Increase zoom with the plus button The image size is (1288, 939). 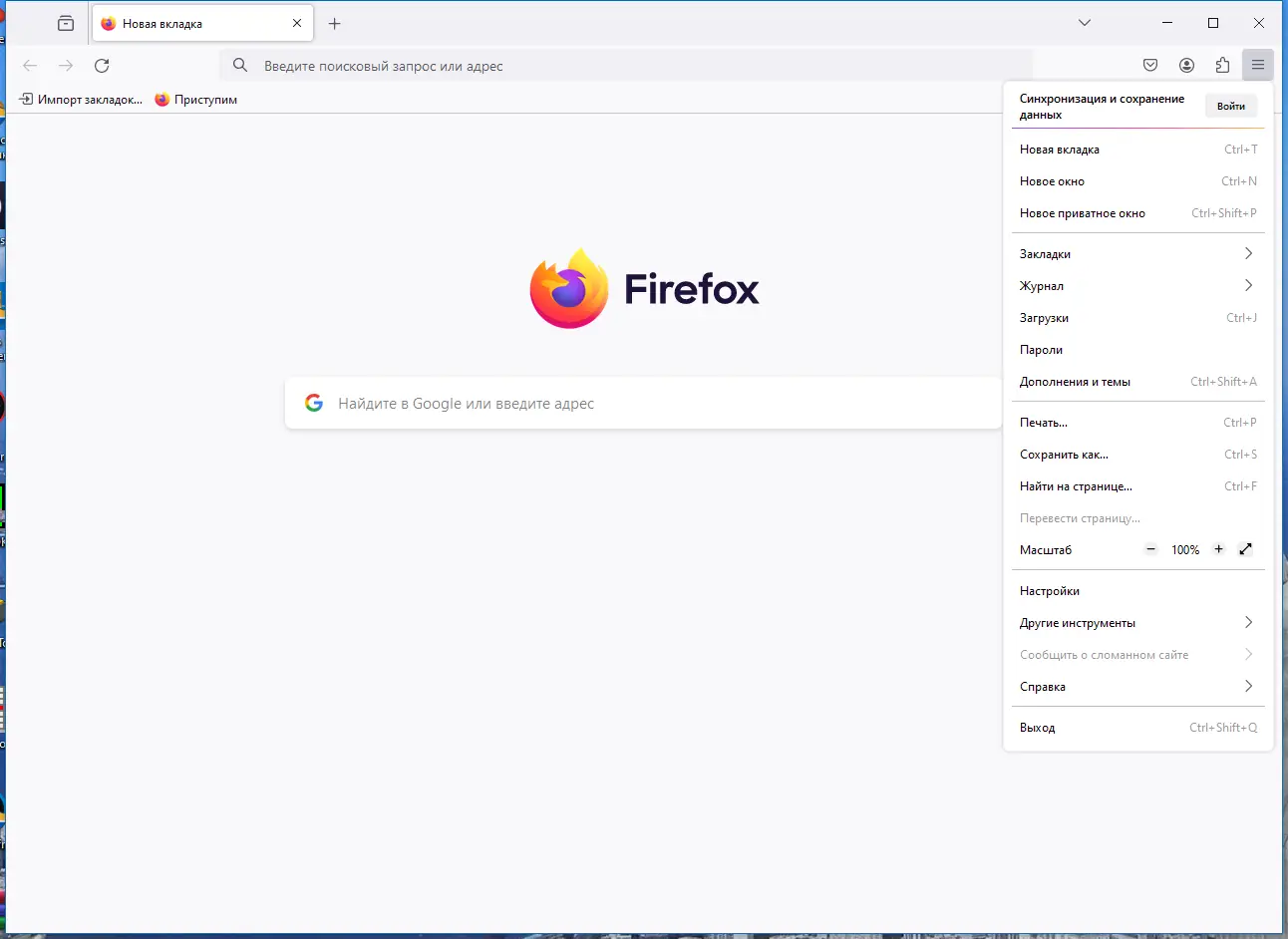(x=1218, y=549)
